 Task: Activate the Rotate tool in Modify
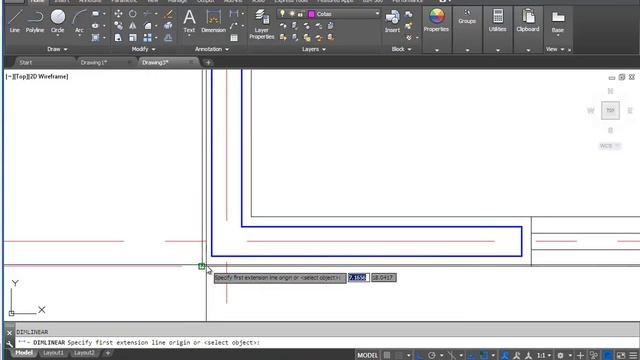[133, 13]
